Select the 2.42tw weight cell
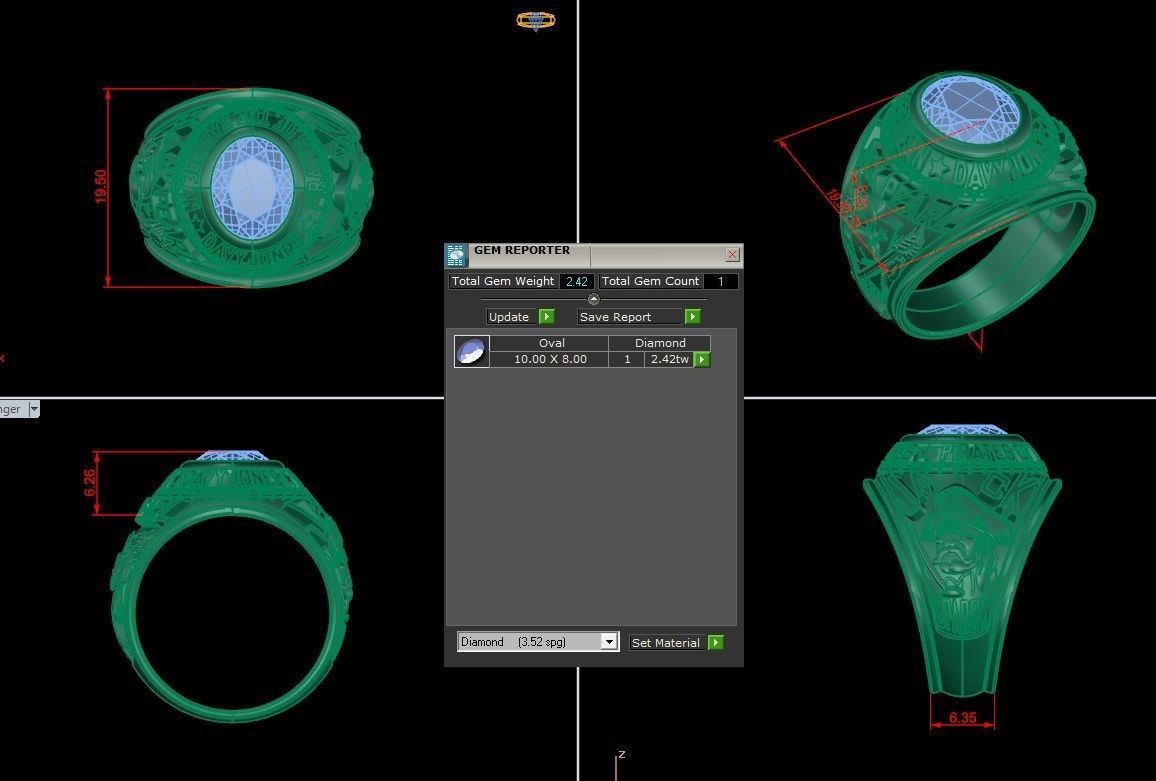The image size is (1156, 781). 669,359
